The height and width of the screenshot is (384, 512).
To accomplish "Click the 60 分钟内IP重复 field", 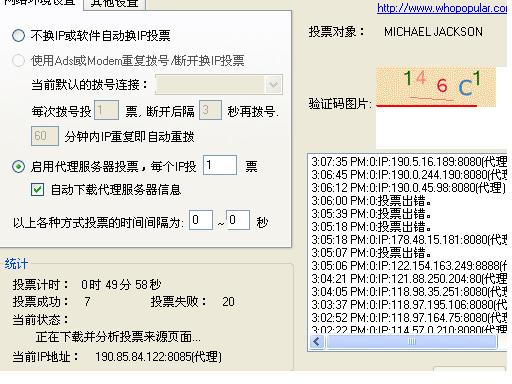I will click(45, 136).
